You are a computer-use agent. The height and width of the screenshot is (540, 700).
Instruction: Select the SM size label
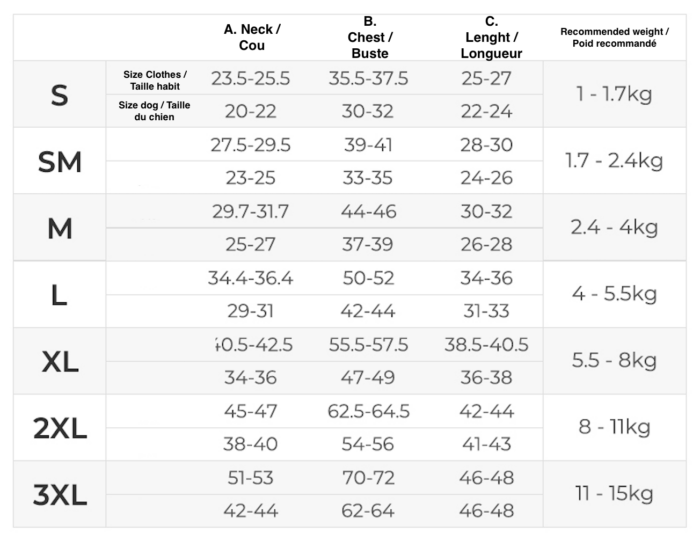tap(59, 161)
